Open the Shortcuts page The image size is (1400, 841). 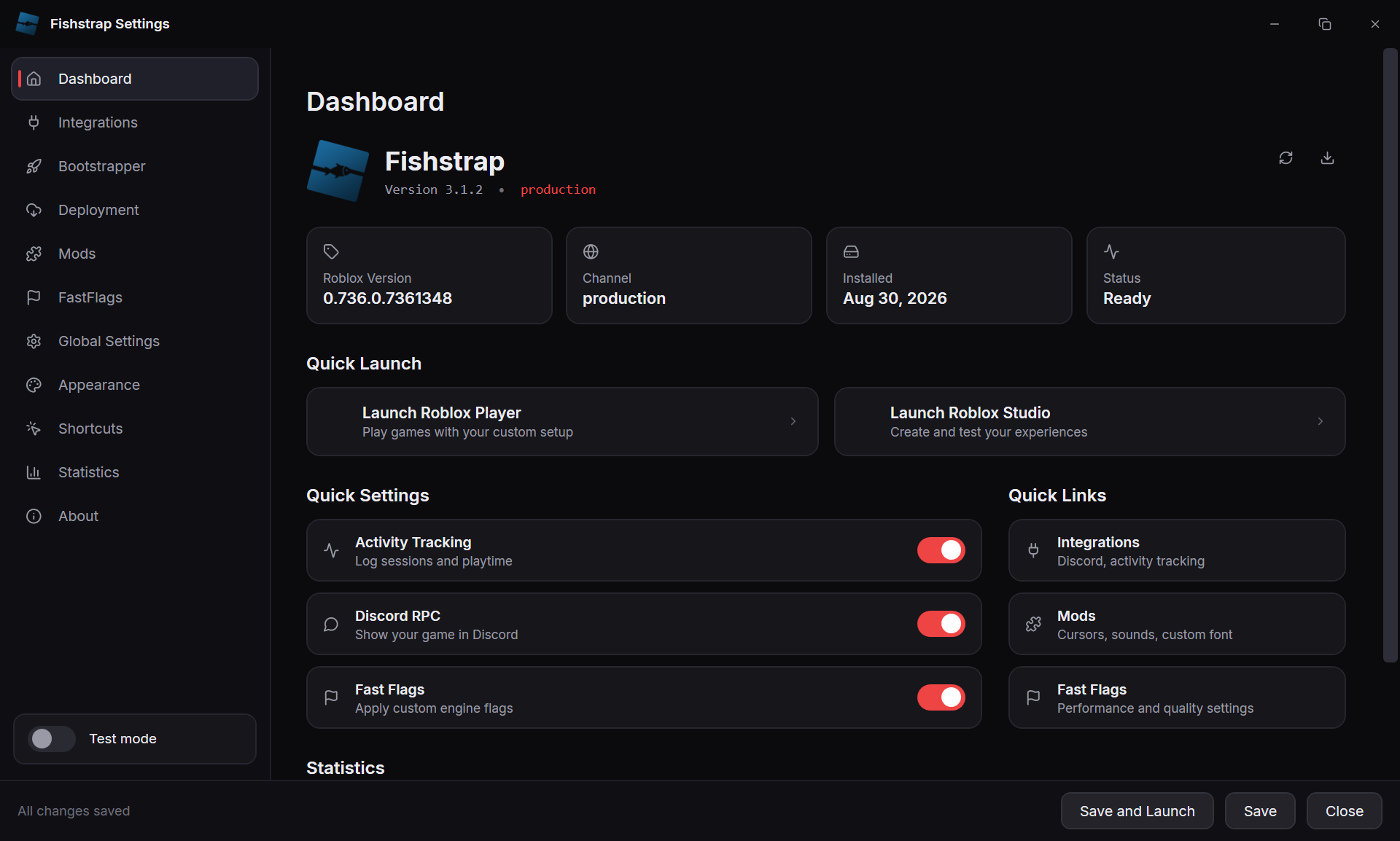tap(135, 429)
